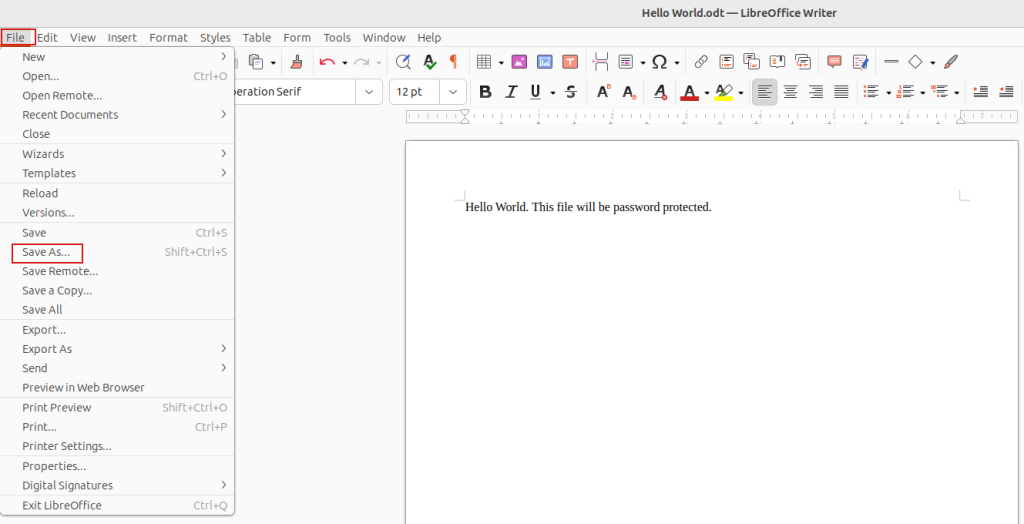This screenshot has width=1024, height=524.
Task: Click the Insert Hyperlink chain icon
Action: [x=701, y=62]
